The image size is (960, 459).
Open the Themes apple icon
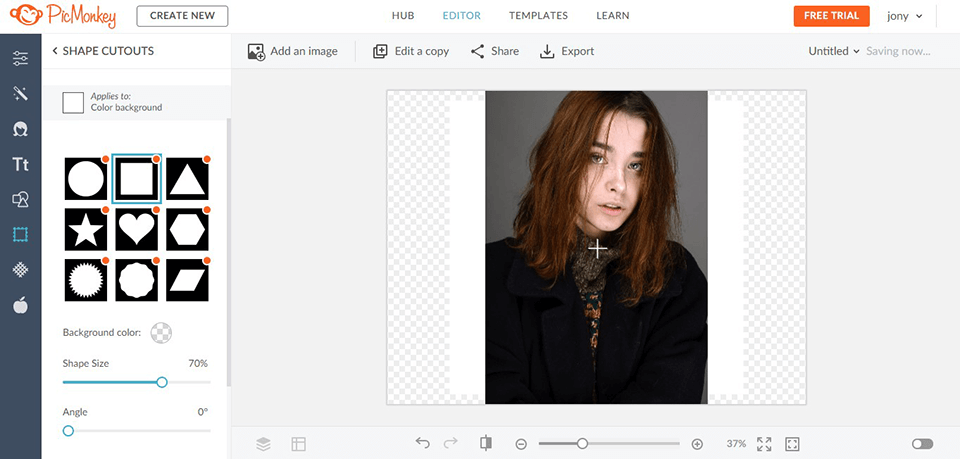coord(20,305)
